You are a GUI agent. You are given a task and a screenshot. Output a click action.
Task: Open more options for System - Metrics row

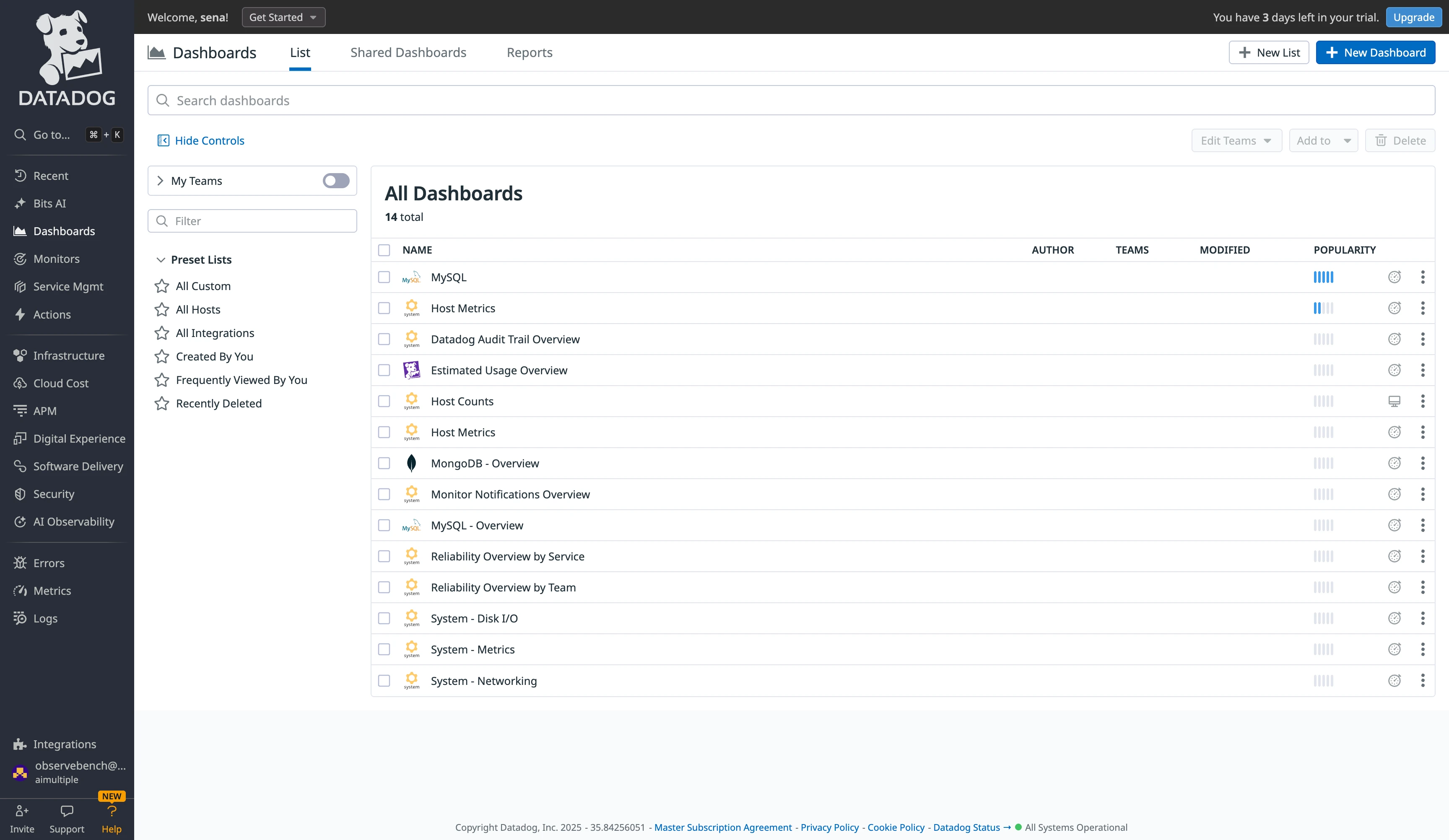1423,650
